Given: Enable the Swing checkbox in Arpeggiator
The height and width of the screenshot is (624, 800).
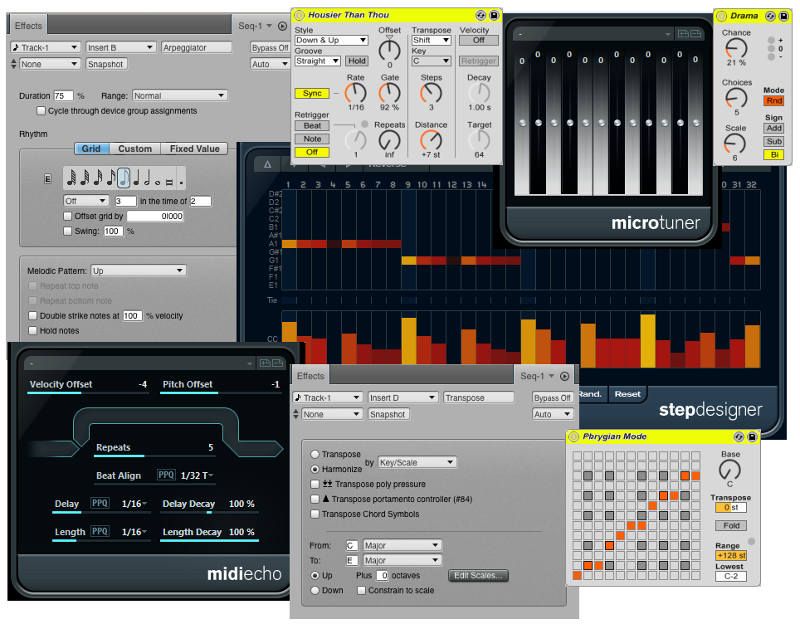Looking at the screenshot, I should coord(68,231).
